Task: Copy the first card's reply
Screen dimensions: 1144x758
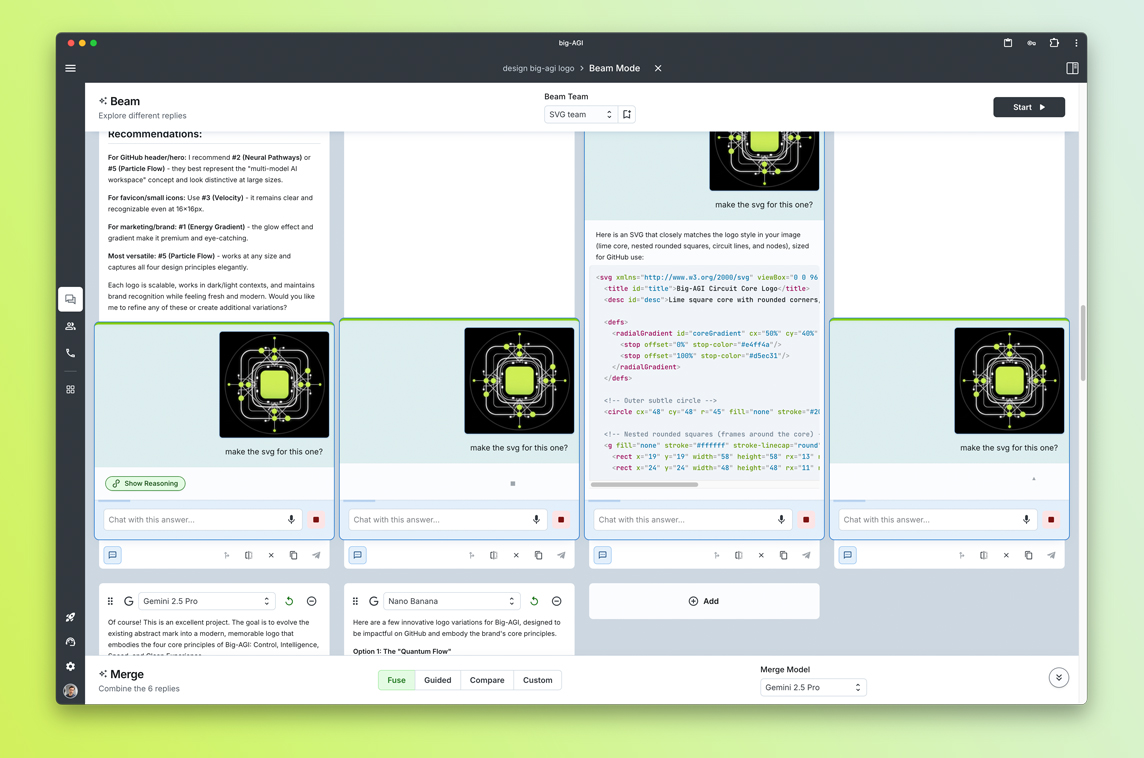Action: (293, 555)
